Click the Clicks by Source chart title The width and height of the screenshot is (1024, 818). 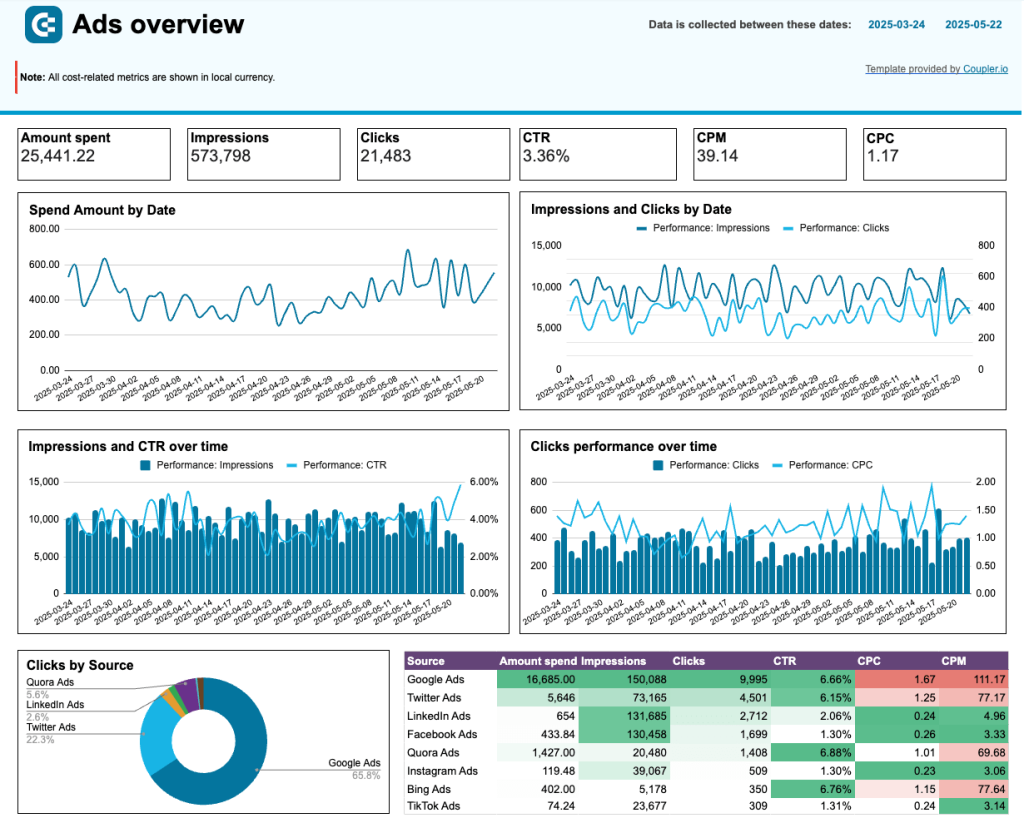point(80,665)
